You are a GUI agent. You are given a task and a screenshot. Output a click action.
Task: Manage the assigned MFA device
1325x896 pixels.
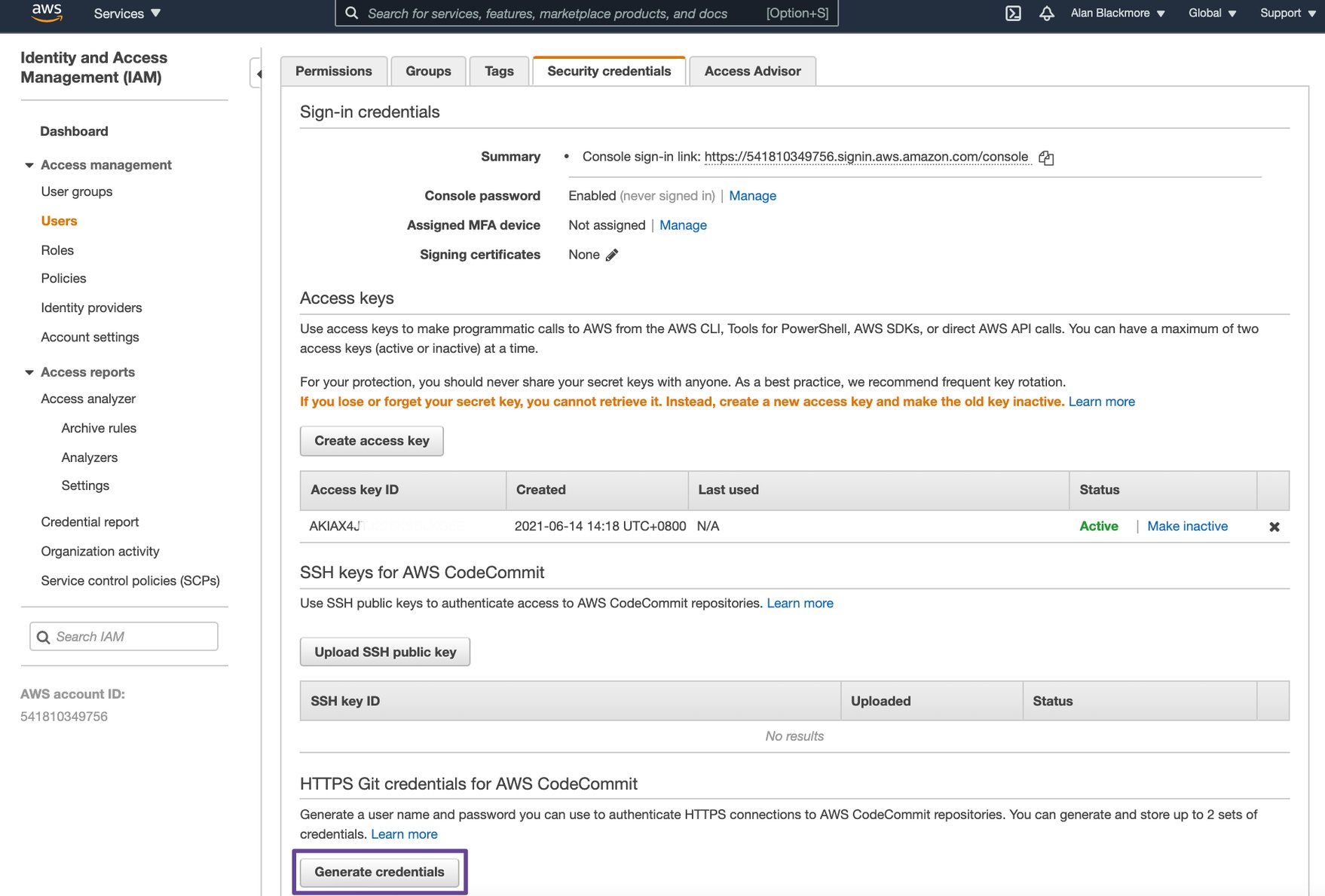click(683, 225)
